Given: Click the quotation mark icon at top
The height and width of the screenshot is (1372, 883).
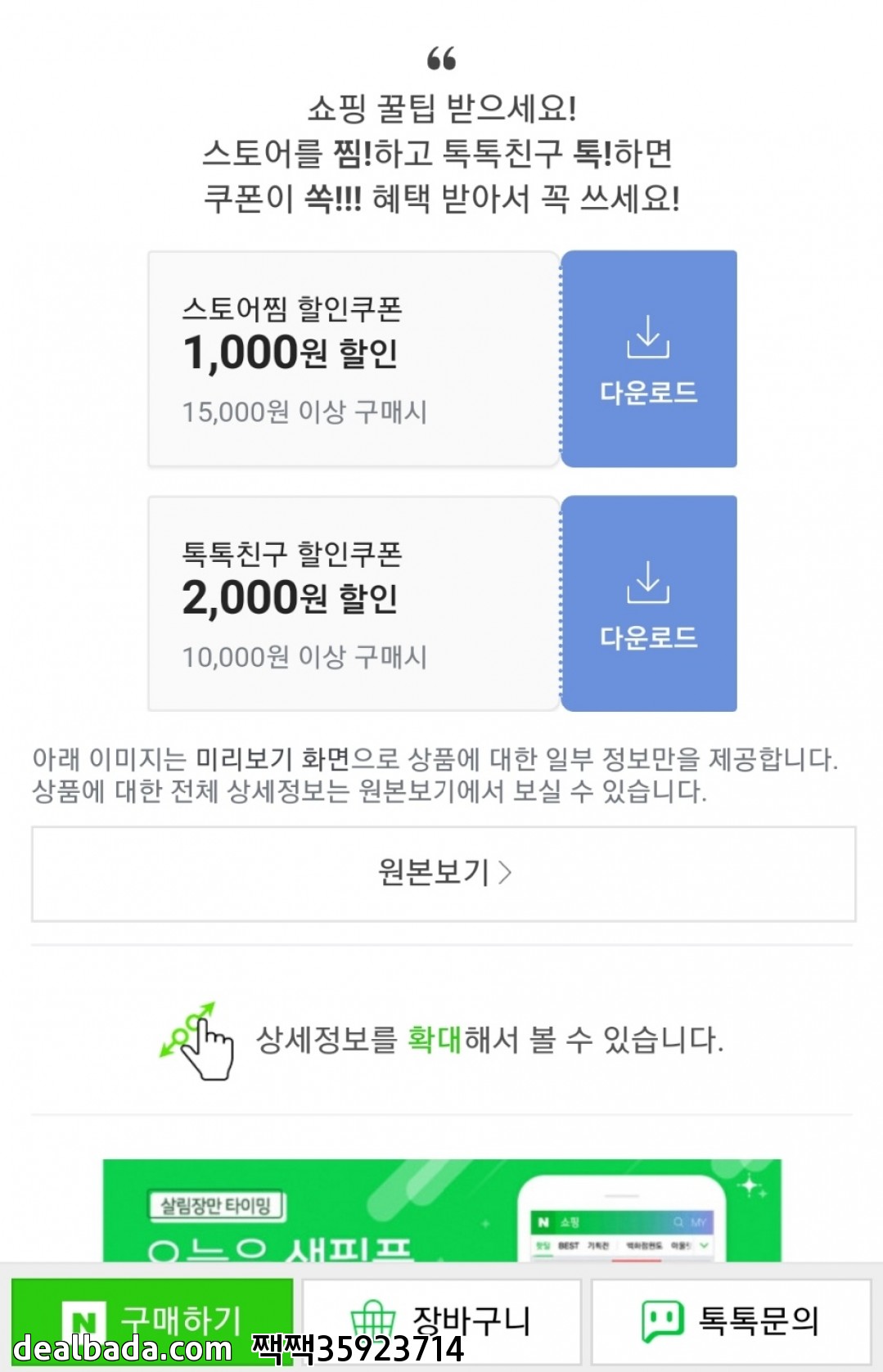Looking at the screenshot, I should tap(441, 59).
